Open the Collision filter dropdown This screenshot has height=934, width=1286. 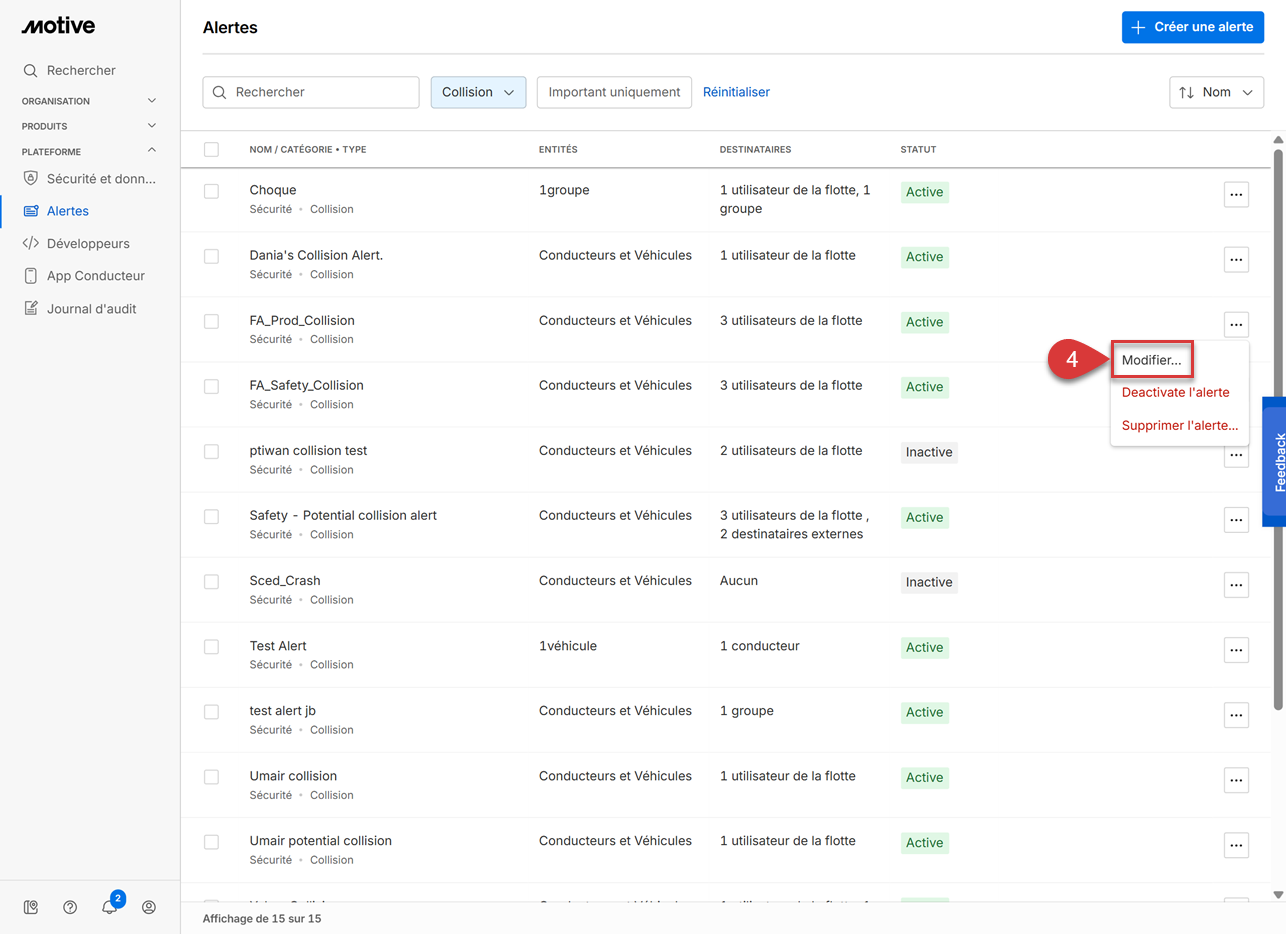click(x=478, y=92)
